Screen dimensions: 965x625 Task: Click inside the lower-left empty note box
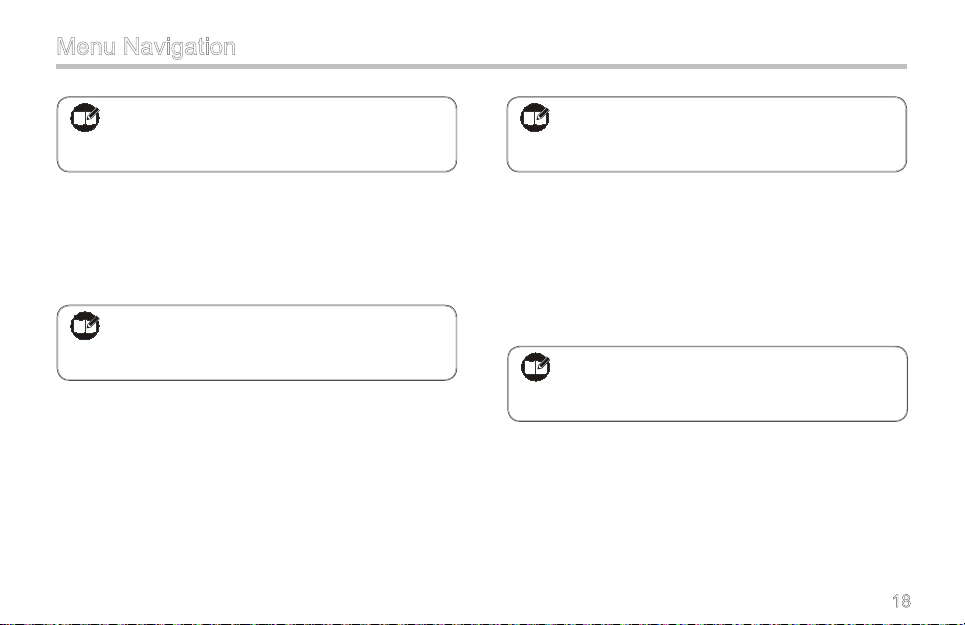(257, 343)
